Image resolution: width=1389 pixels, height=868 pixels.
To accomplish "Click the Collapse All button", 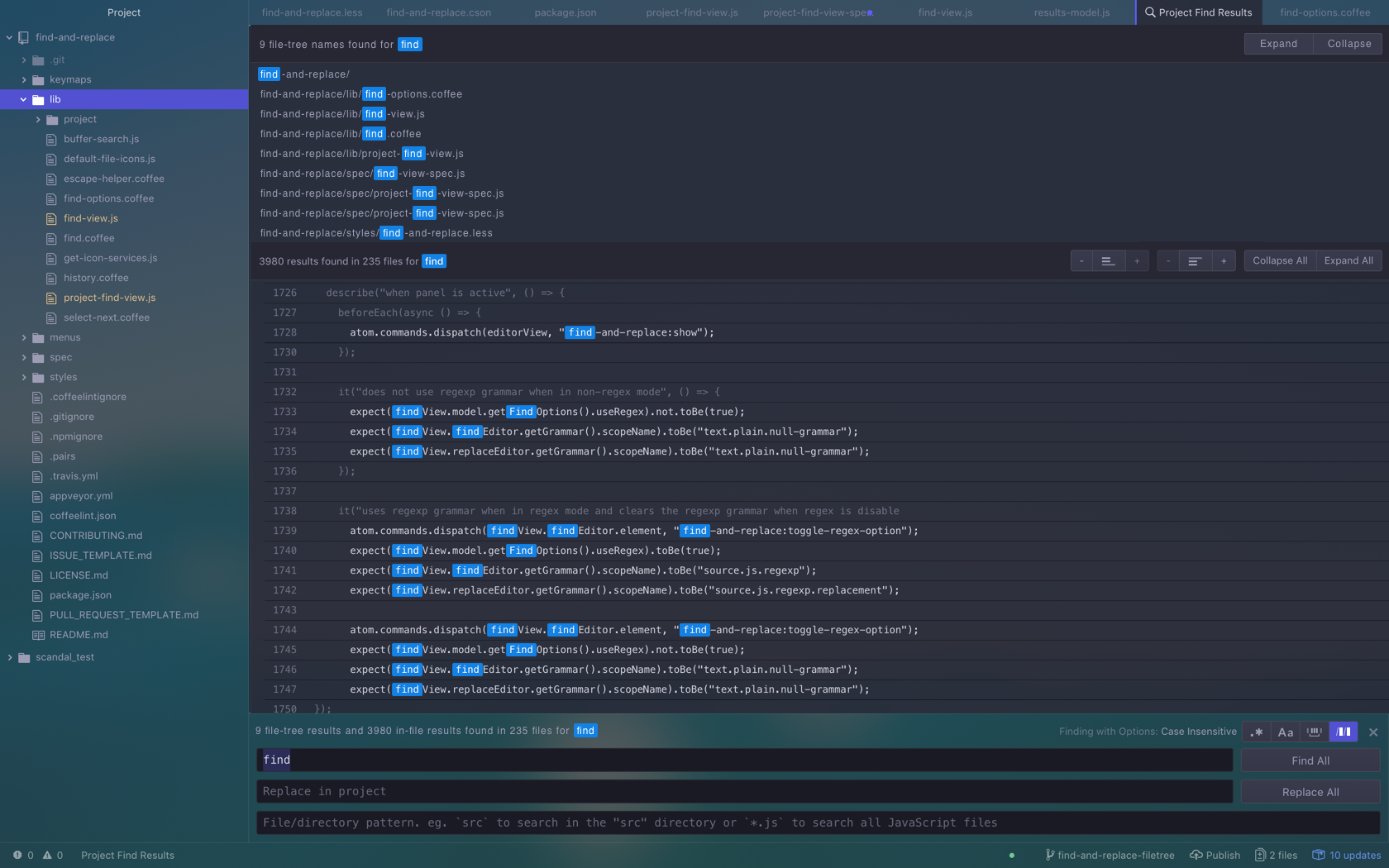I will tap(1279, 260).
